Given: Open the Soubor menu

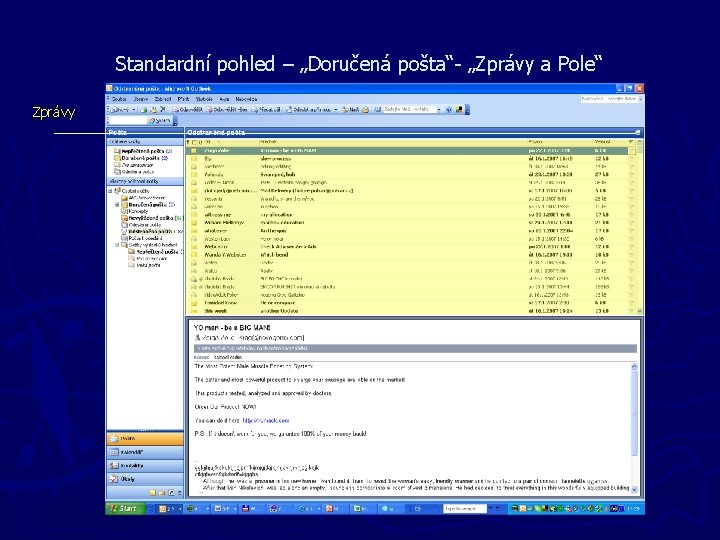Looking at the screenshot, I should pyautogui.click(x=119, y=99).
